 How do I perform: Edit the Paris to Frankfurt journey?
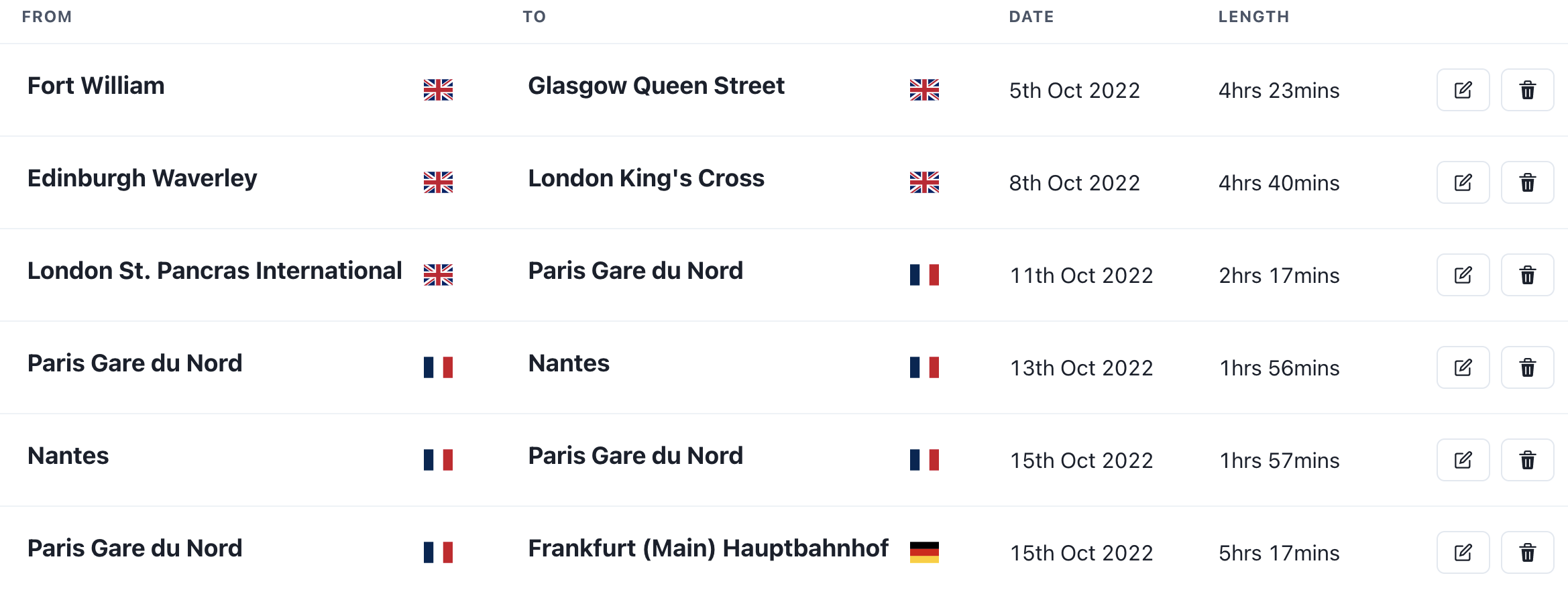pyautogui.click(x=1463, y=552)
